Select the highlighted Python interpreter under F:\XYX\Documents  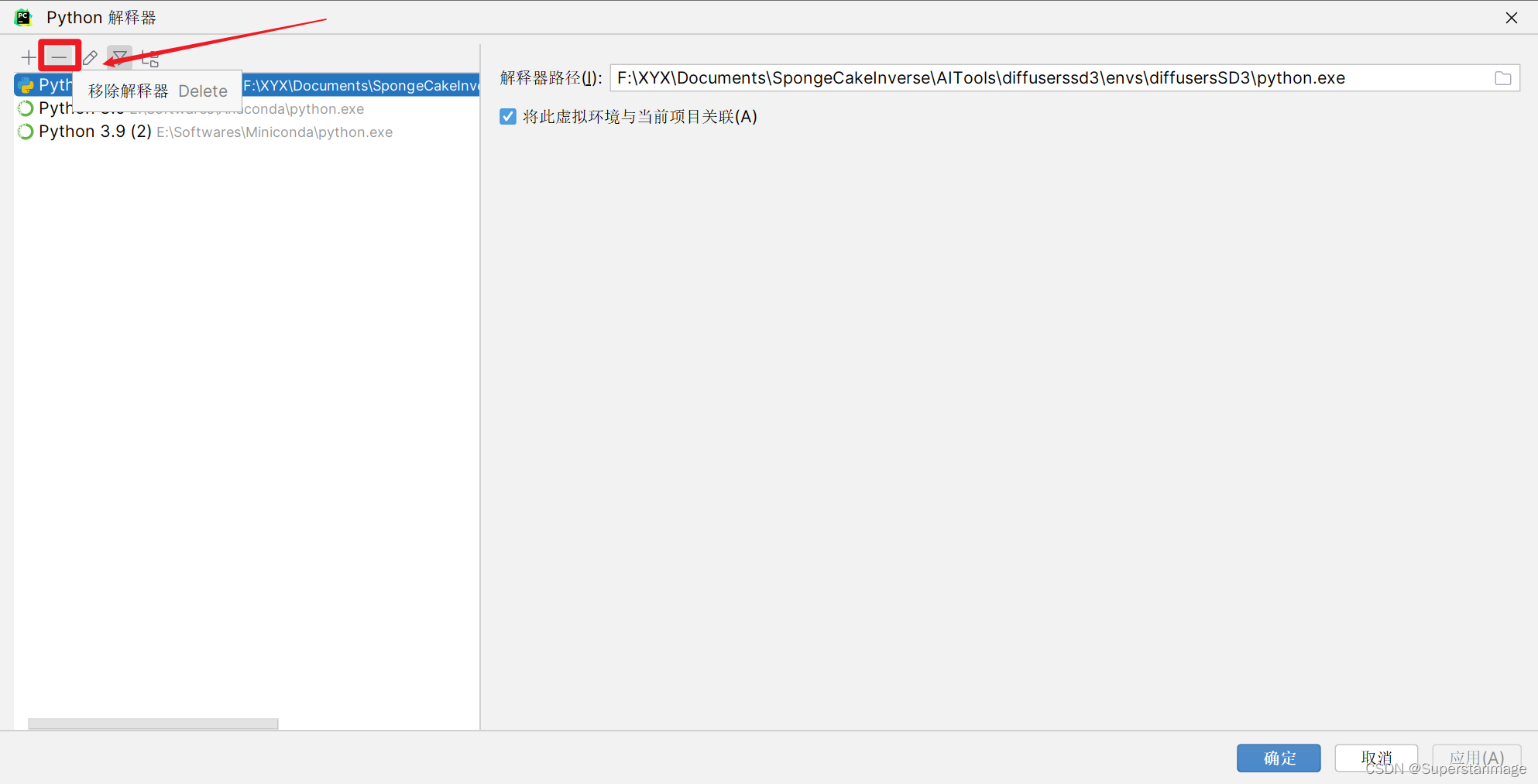(247, 85)
